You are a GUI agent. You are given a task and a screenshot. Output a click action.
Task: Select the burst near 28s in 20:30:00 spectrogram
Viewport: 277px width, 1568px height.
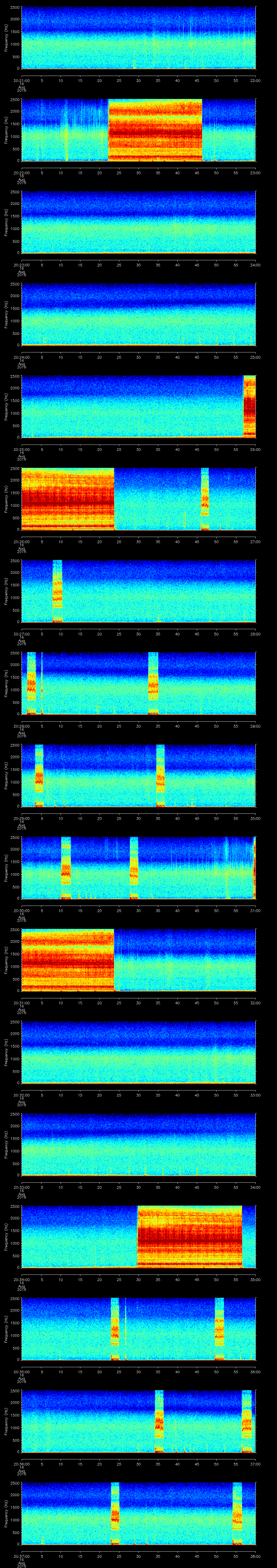click(x=134, y=868)
